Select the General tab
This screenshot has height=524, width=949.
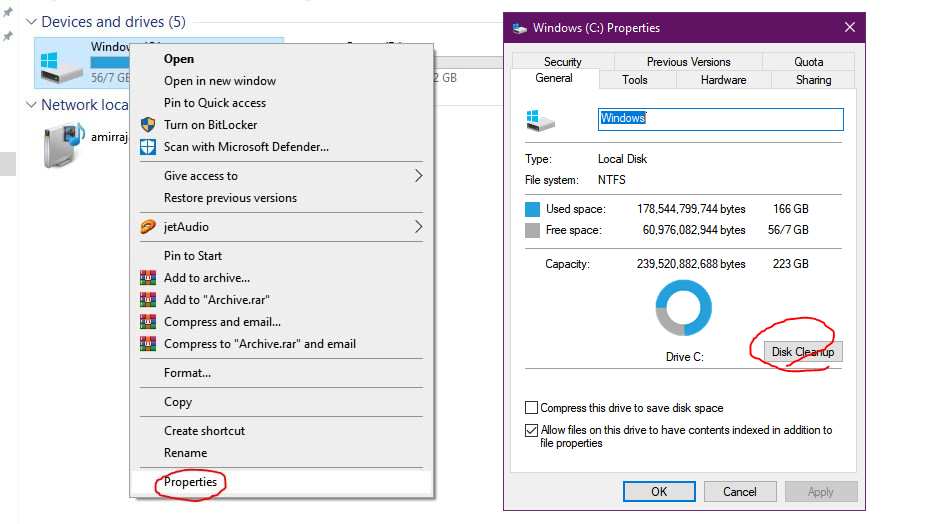coord(554,79)
